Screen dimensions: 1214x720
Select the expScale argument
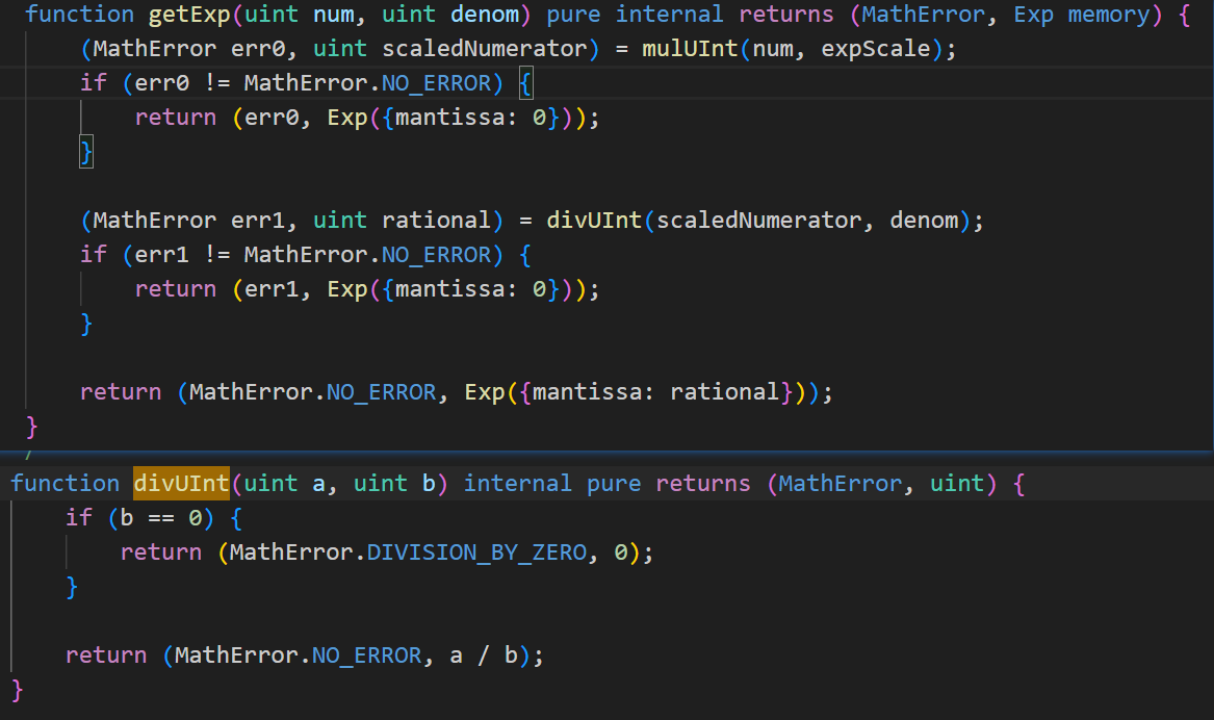tap(876, 49)
